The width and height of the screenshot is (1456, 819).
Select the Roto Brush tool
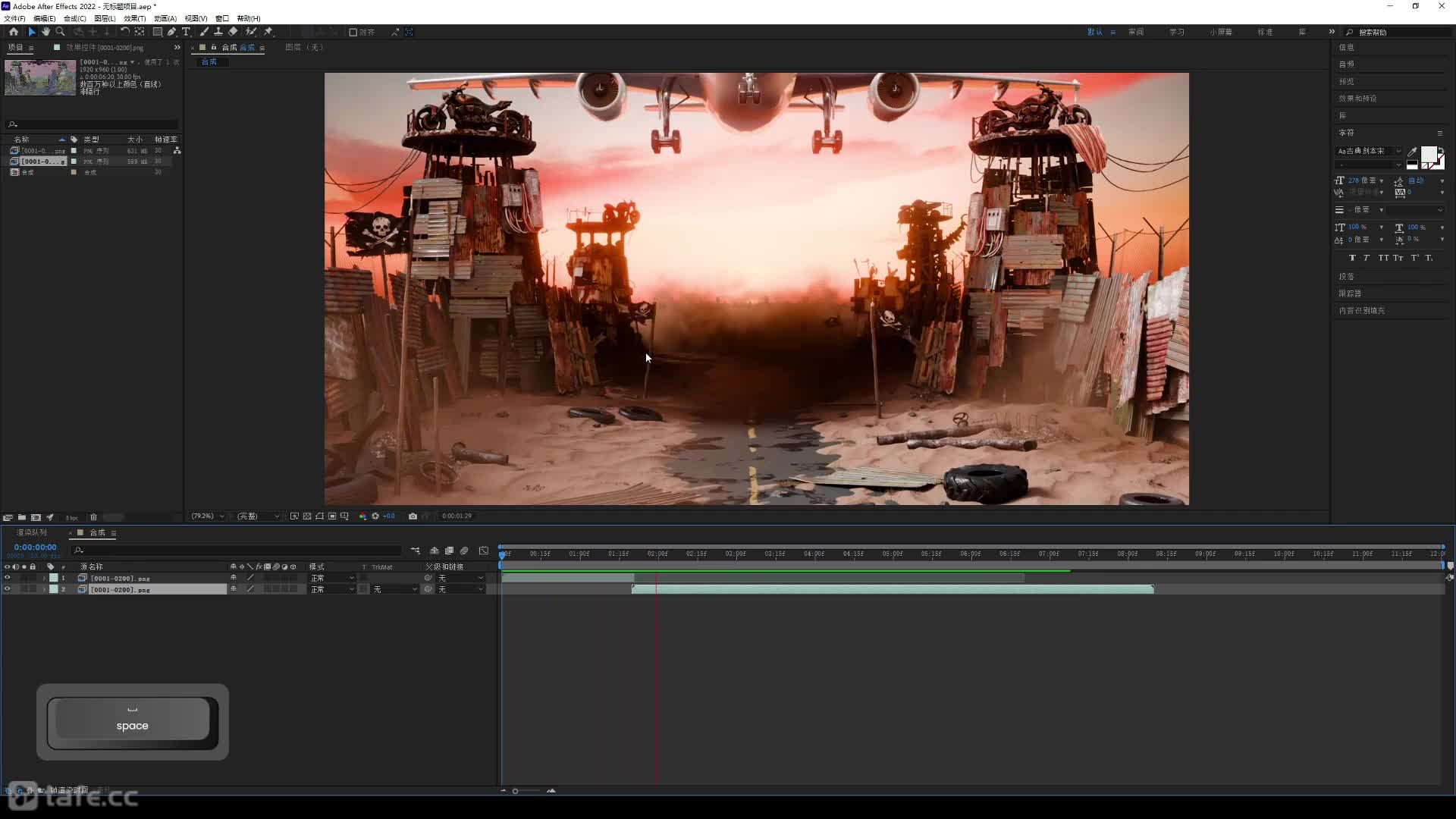coord(251,32)
